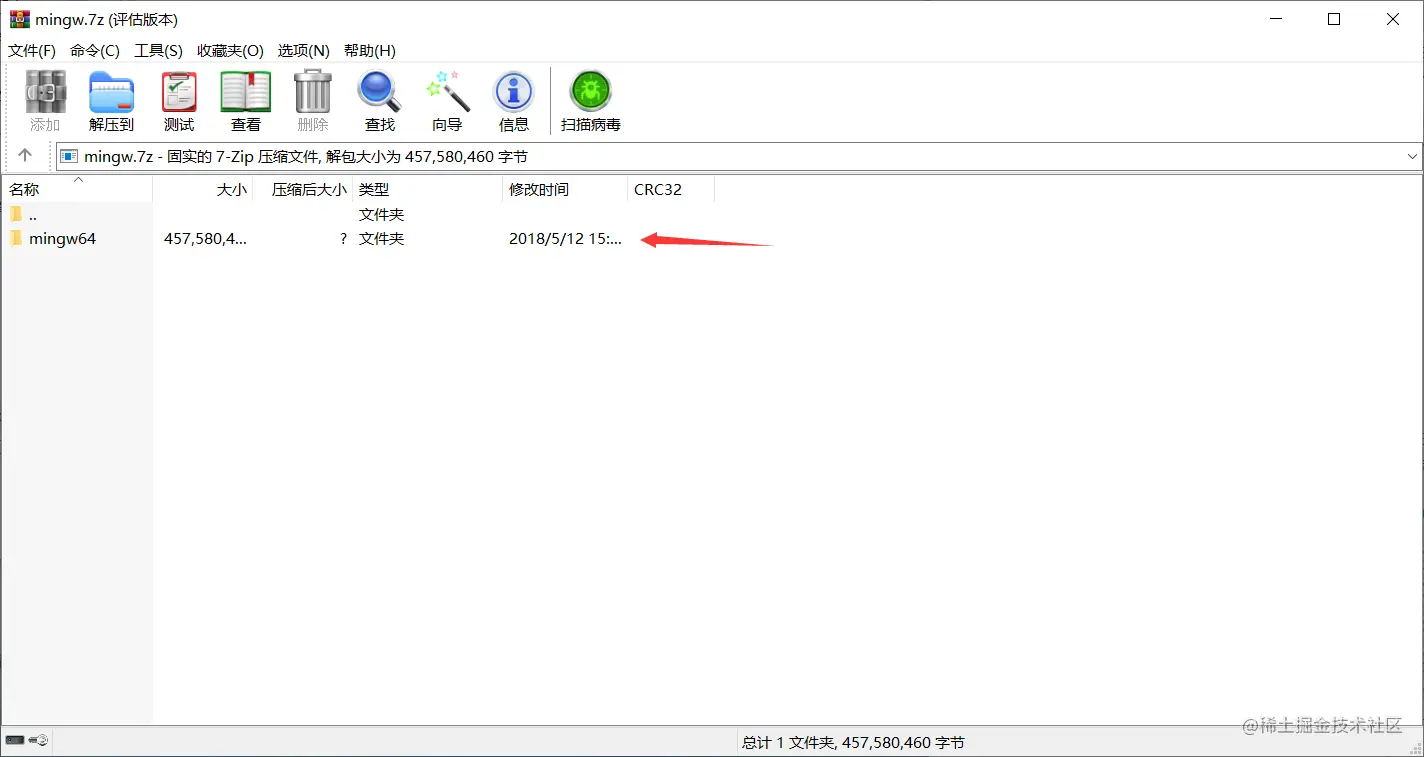The image size is (1424, 757).
Task: Maximize the WinRAR window
Action: (1334, 19)
